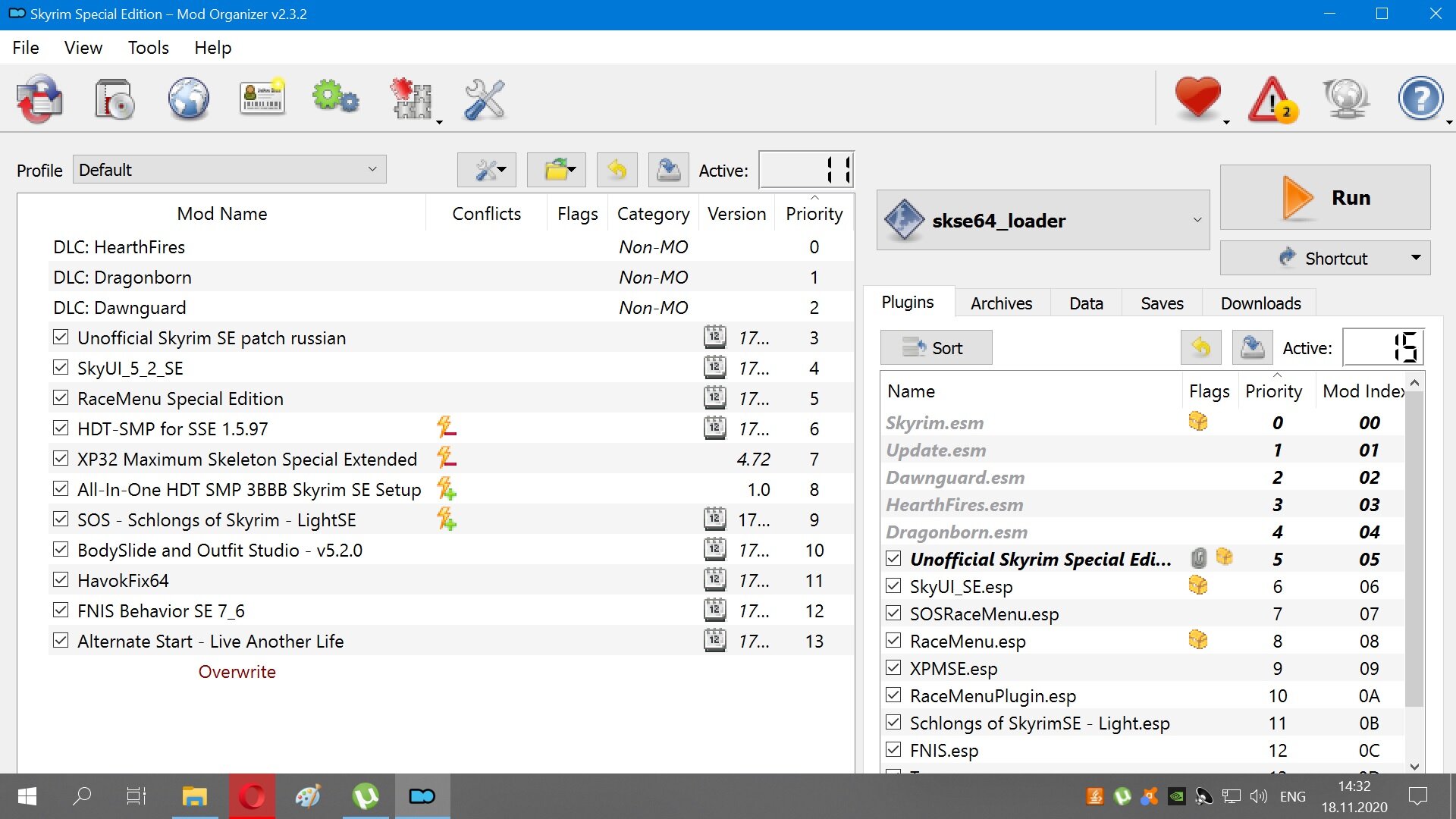Open the folder list dropdown button
Viewport: 1456px width, 819px height.
(557, 170)
